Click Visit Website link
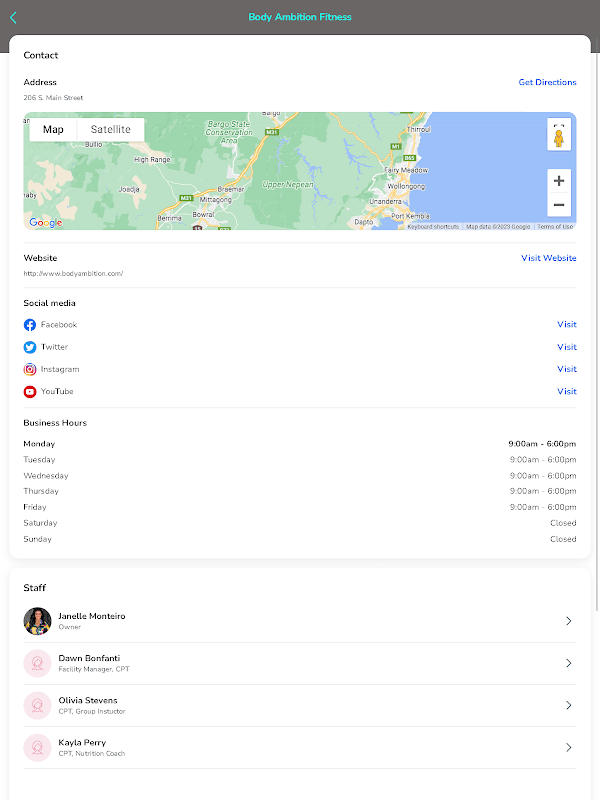 (x=548, y=258)
